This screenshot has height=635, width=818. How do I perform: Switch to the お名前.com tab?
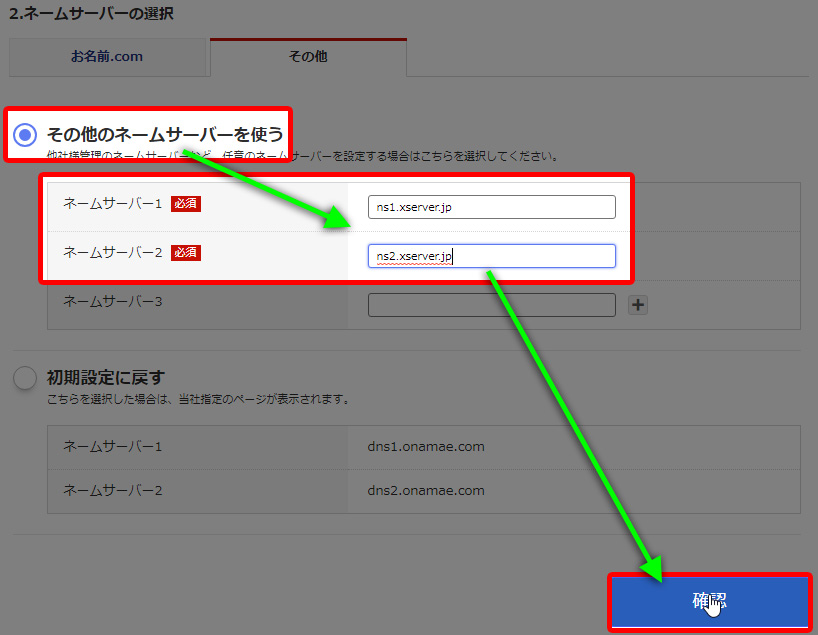click(x=107, y=57)
